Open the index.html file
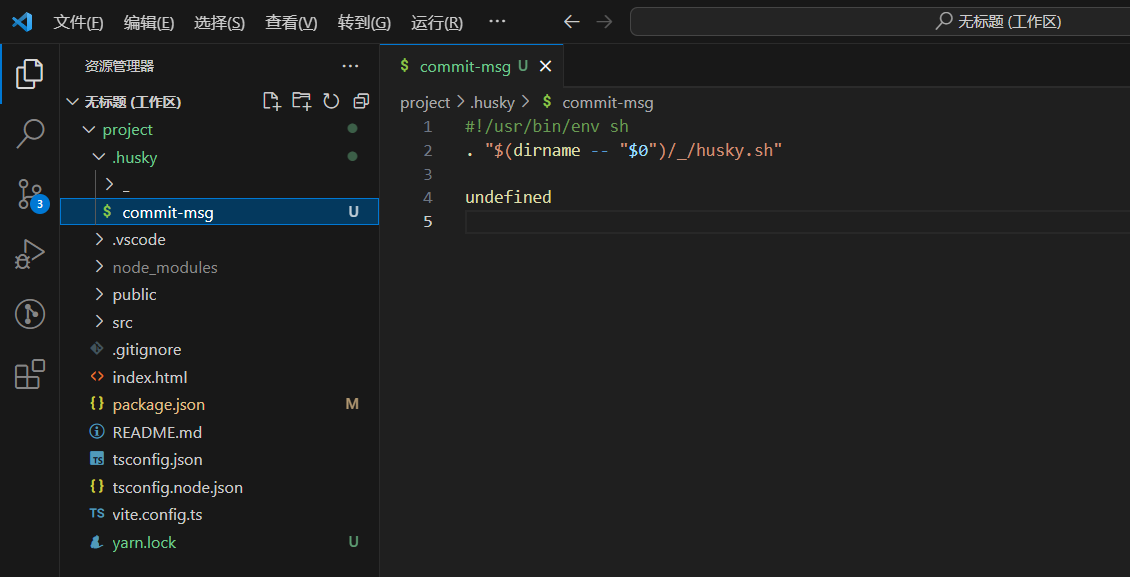1130x577 pixels. [x=219, y=377]
